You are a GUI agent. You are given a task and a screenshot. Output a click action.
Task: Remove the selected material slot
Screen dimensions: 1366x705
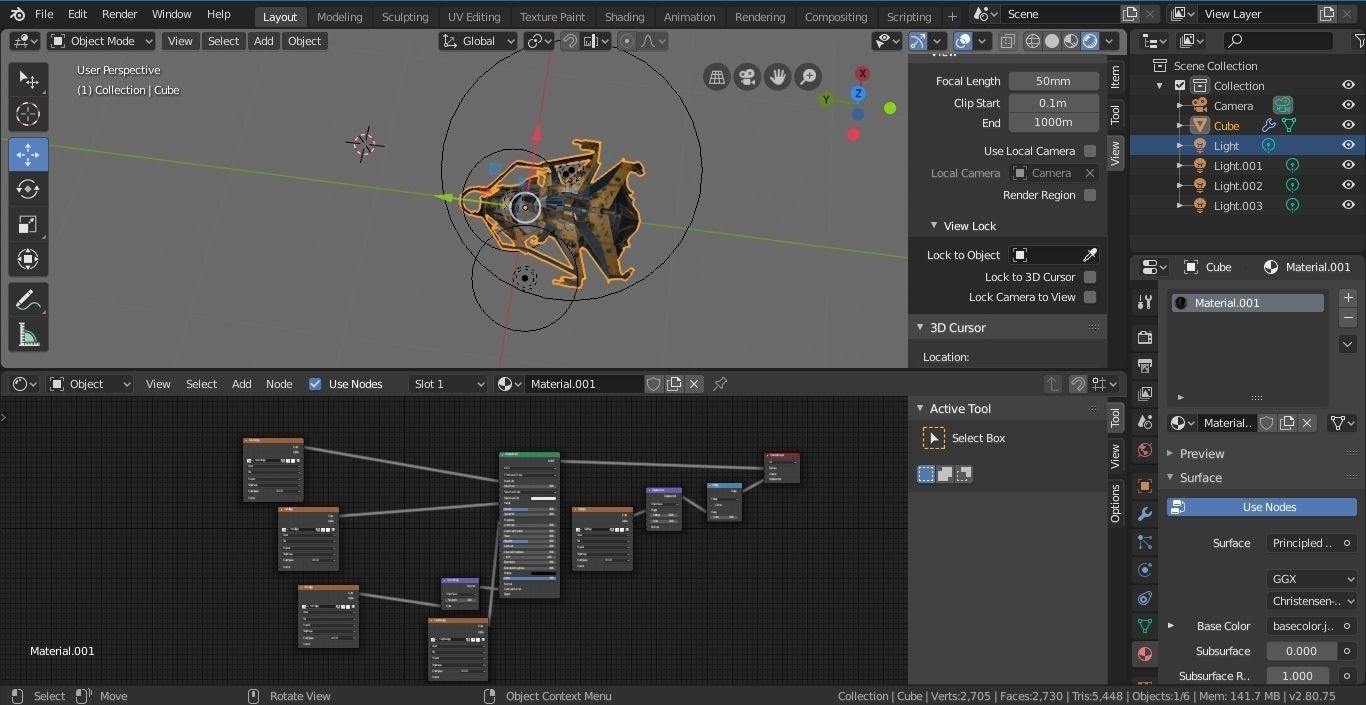point(1348,318)
